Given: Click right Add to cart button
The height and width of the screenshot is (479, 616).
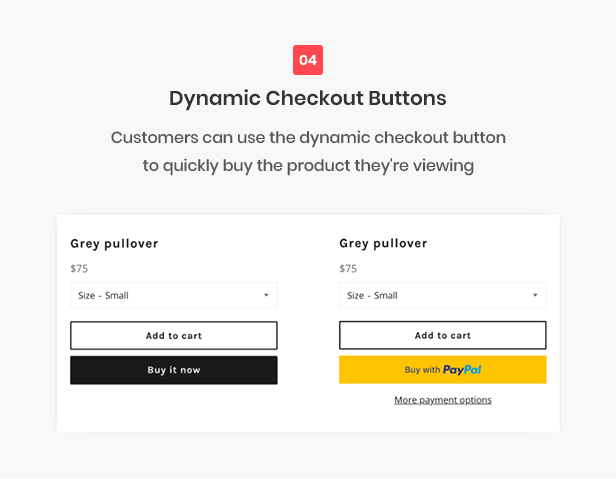Looking at the screenshot, I should pyautogui.click(x=443, y=335).
